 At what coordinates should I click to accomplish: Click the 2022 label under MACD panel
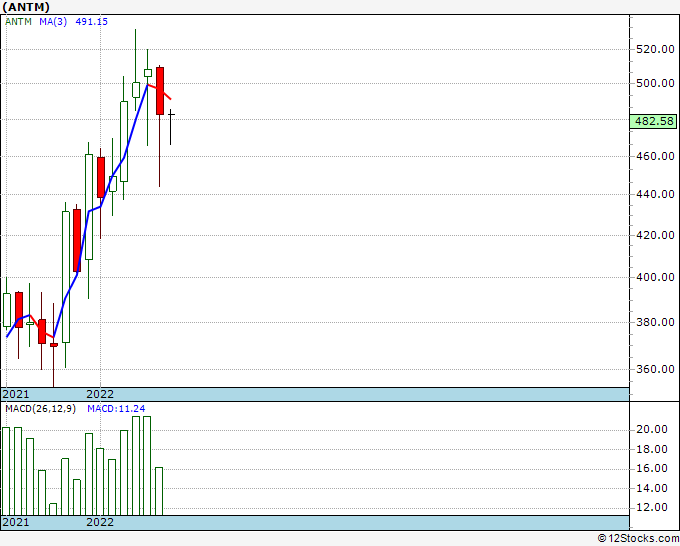pos(100,522)
